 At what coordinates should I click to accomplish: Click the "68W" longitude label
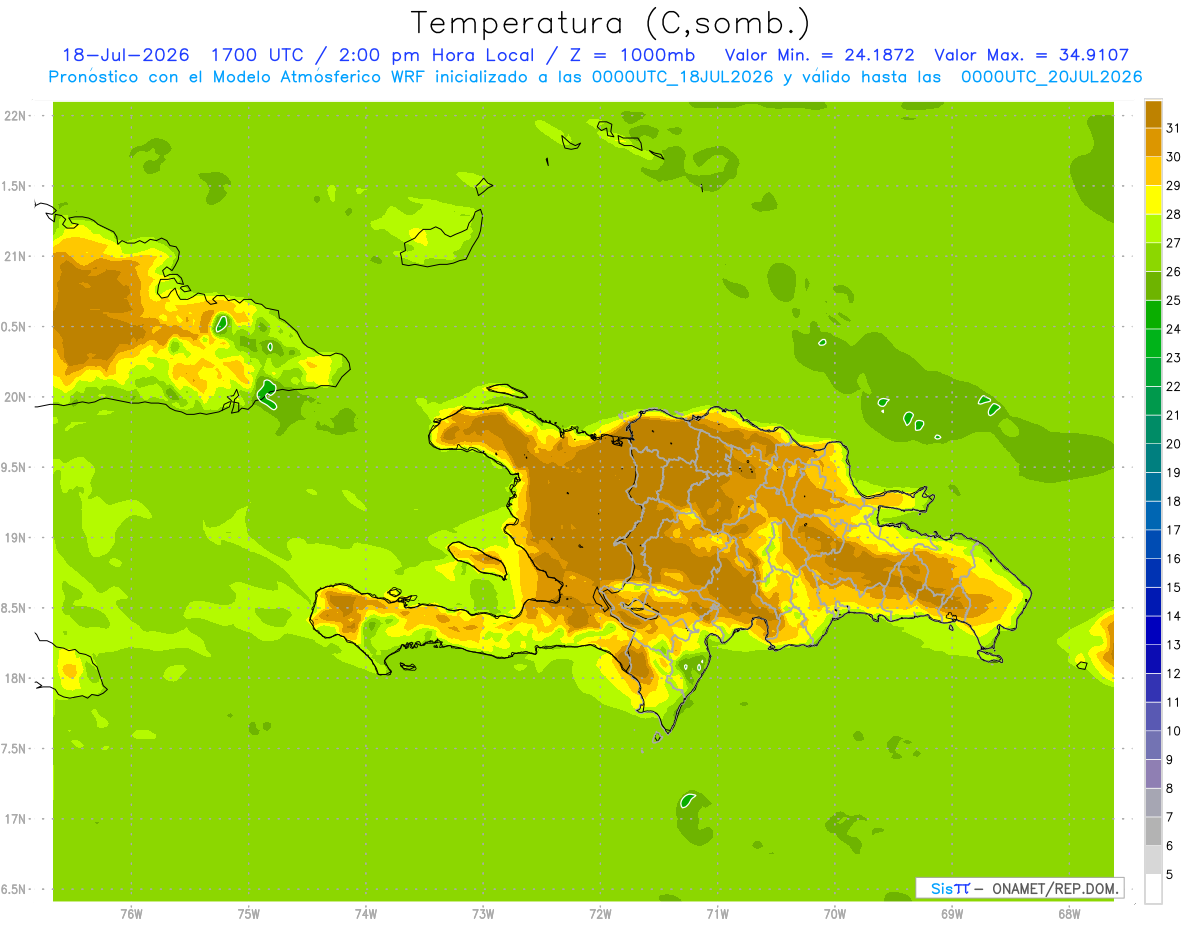coord(1069,913)
